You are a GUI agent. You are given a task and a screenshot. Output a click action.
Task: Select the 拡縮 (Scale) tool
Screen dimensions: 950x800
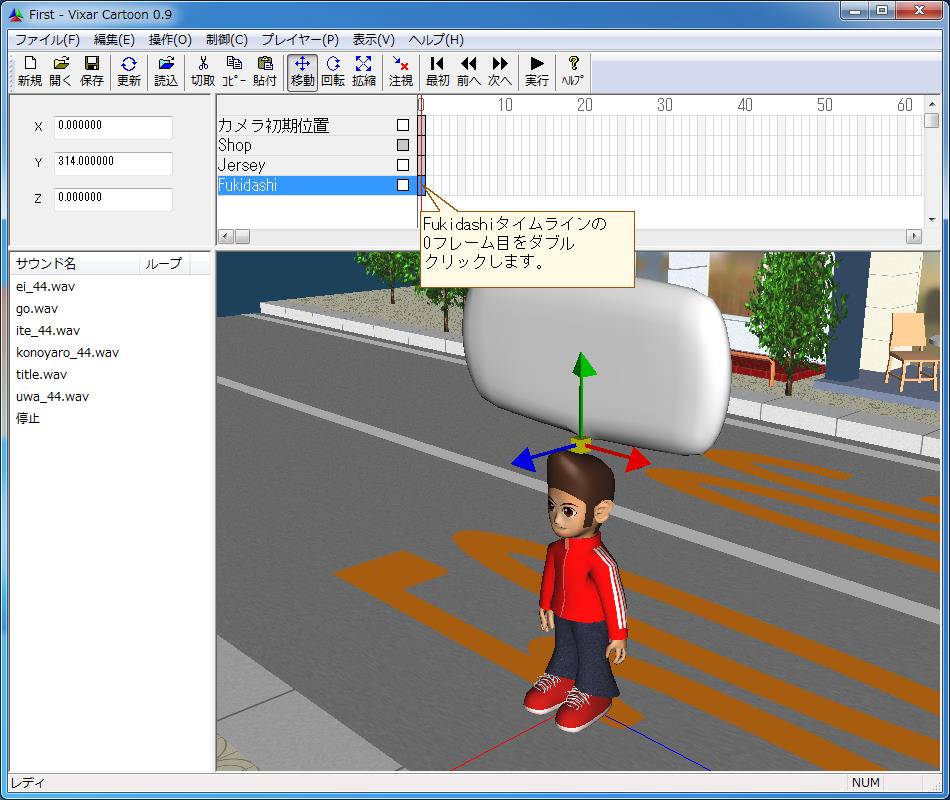click(x=364, y=71)
